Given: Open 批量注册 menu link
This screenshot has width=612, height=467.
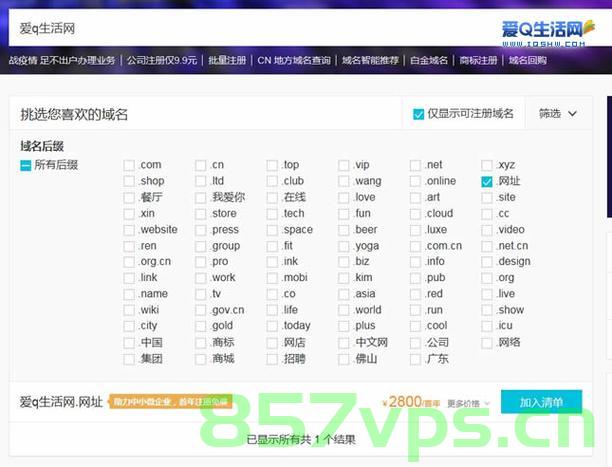Looking at the screenshot, I should [x=227, y=60].
